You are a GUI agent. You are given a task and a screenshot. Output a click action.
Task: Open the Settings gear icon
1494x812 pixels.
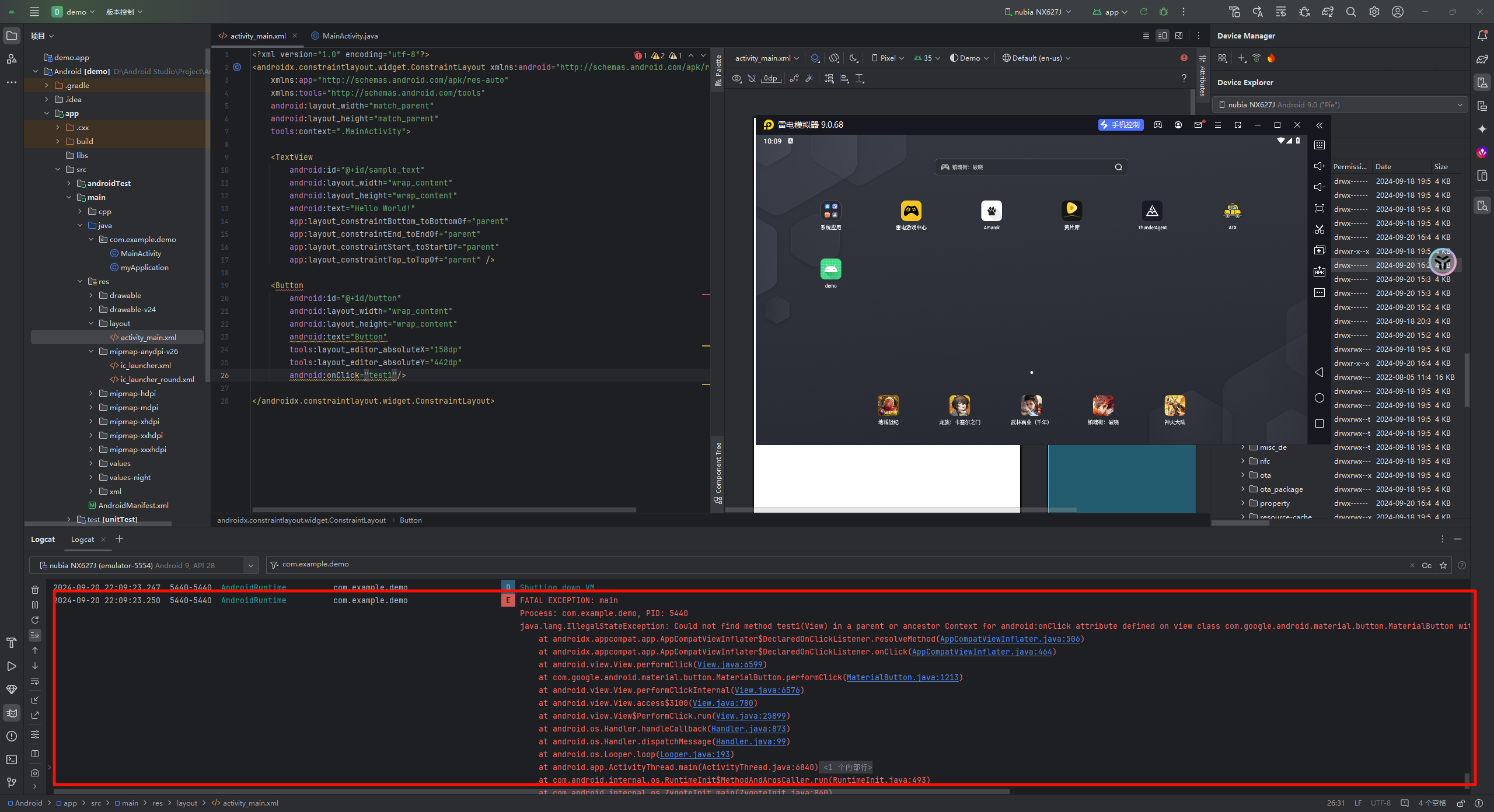tap(1374, 12)
